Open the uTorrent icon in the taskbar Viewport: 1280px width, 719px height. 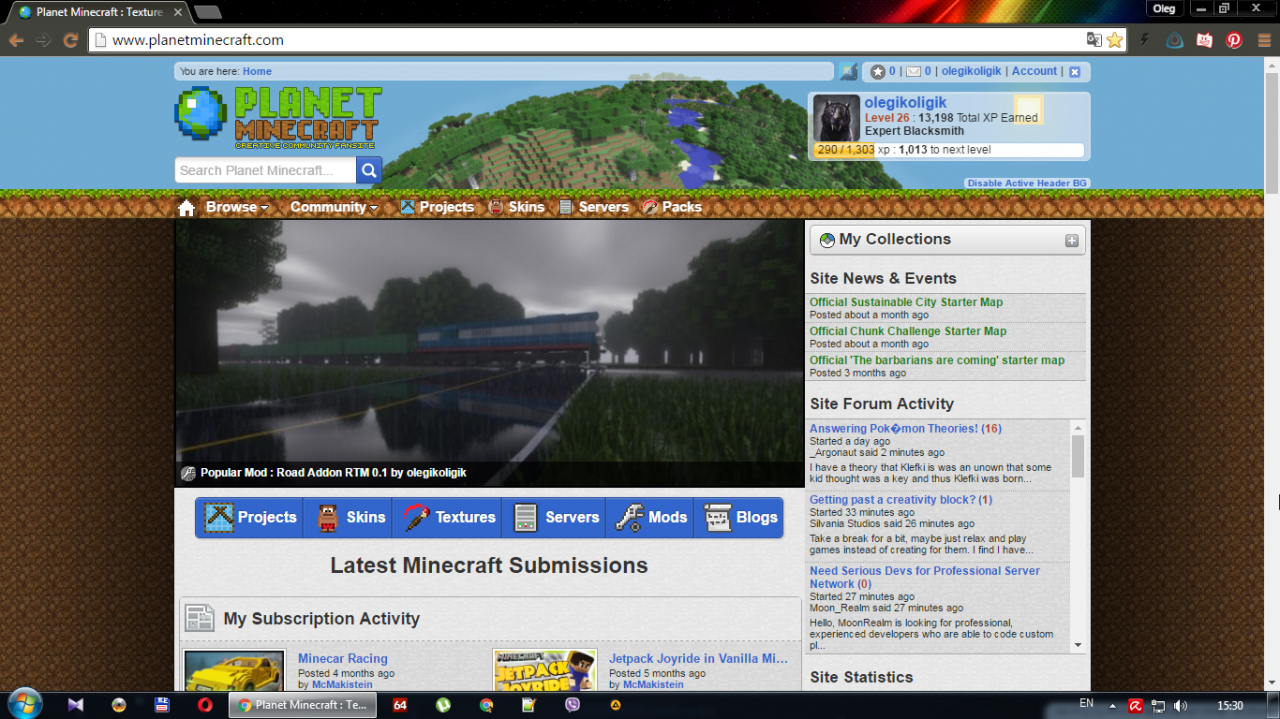[x=442, y=704]
